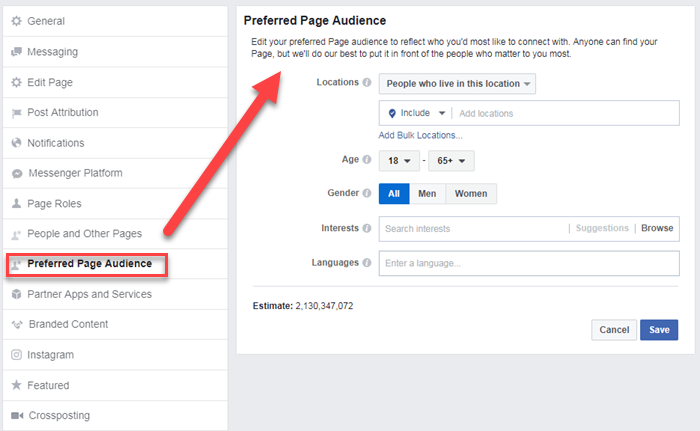Open Messenger Platform section
700x431 pixels.
[115, 173]
